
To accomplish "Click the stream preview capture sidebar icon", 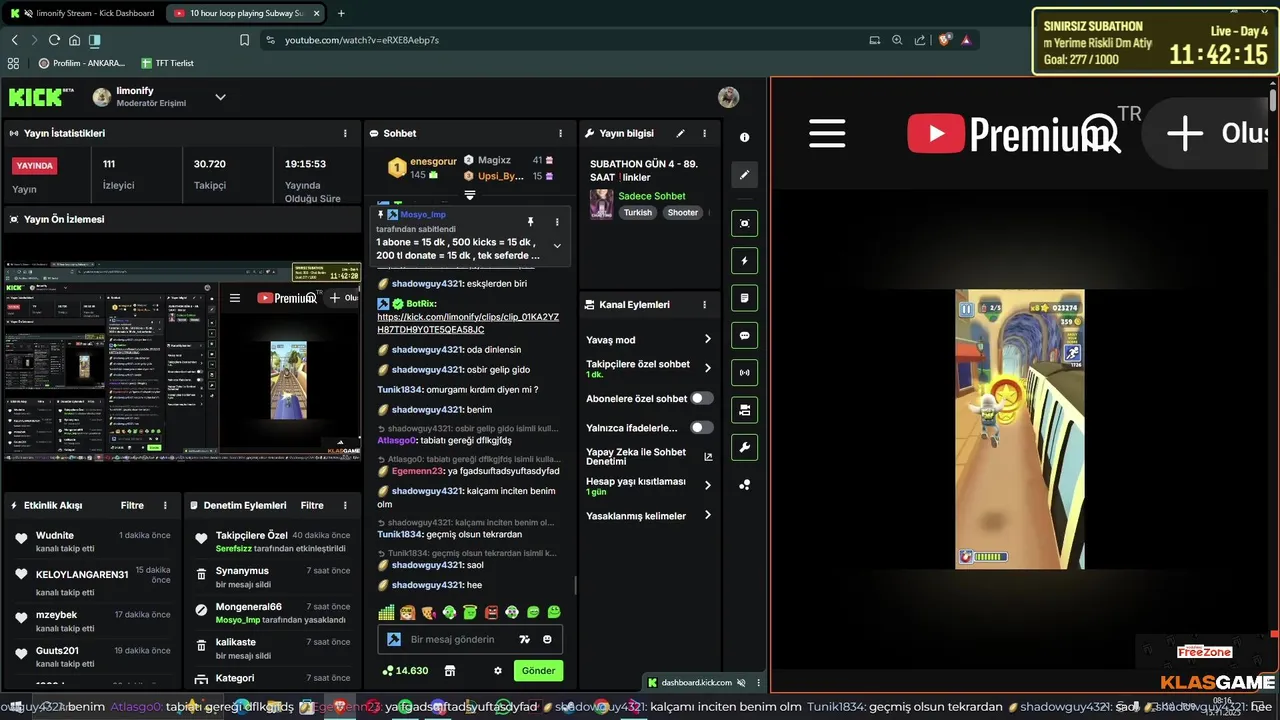I will pos(744,223).
